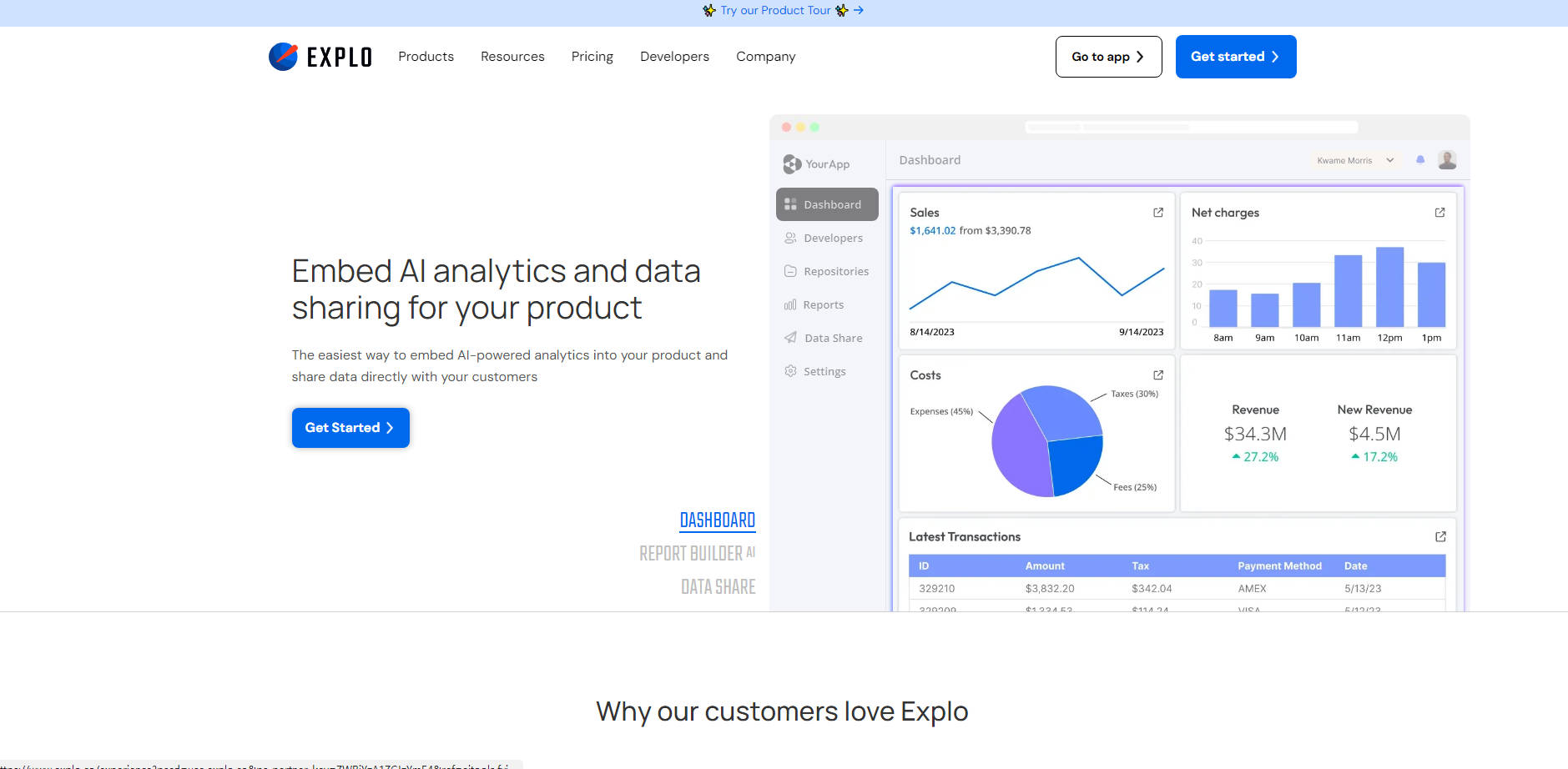1568x769 pixels.
Task: Open the Net charges card in full view
Action: pyautogui.click(x=1439, y=213)
